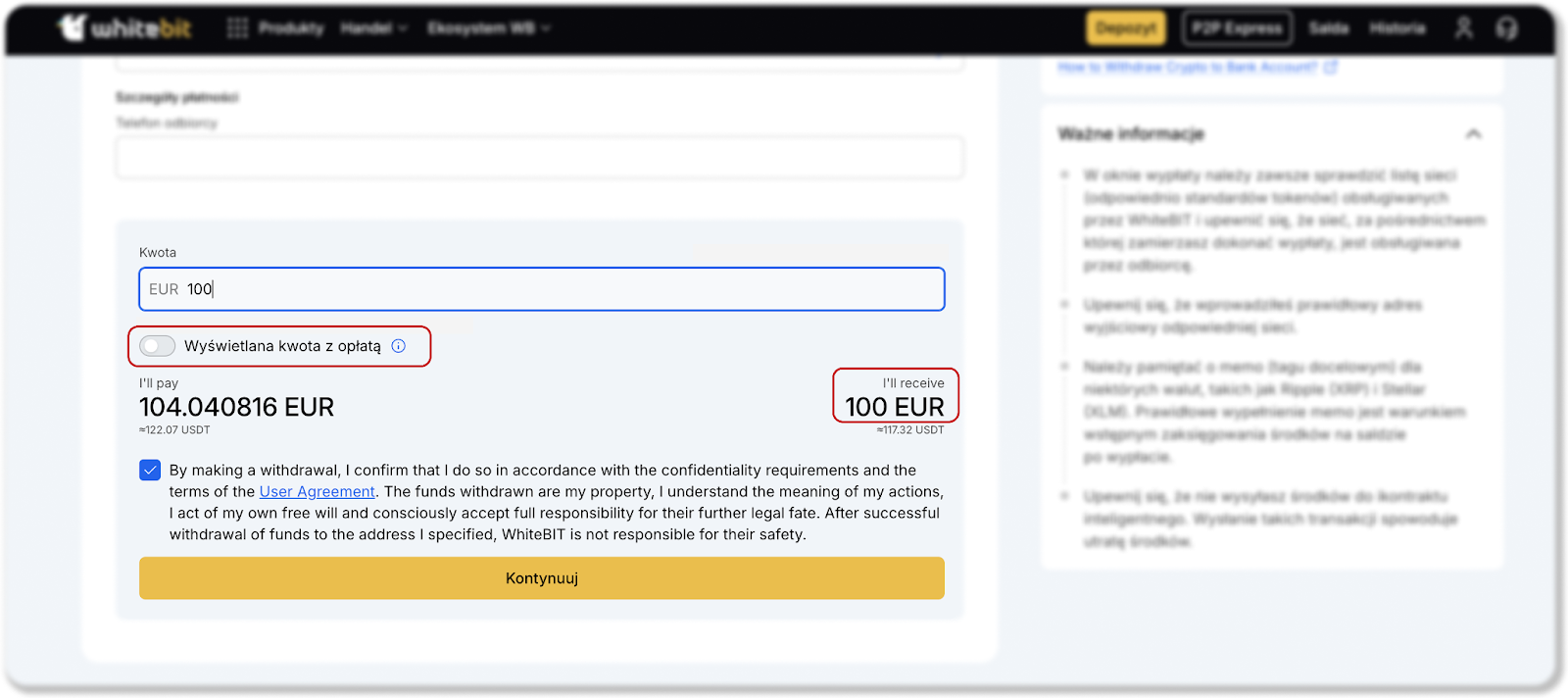Viewport: 1568px width, 698px height.
Task: Open the apps grid icon
Action: pyautogui.click(x=237, y=27)
